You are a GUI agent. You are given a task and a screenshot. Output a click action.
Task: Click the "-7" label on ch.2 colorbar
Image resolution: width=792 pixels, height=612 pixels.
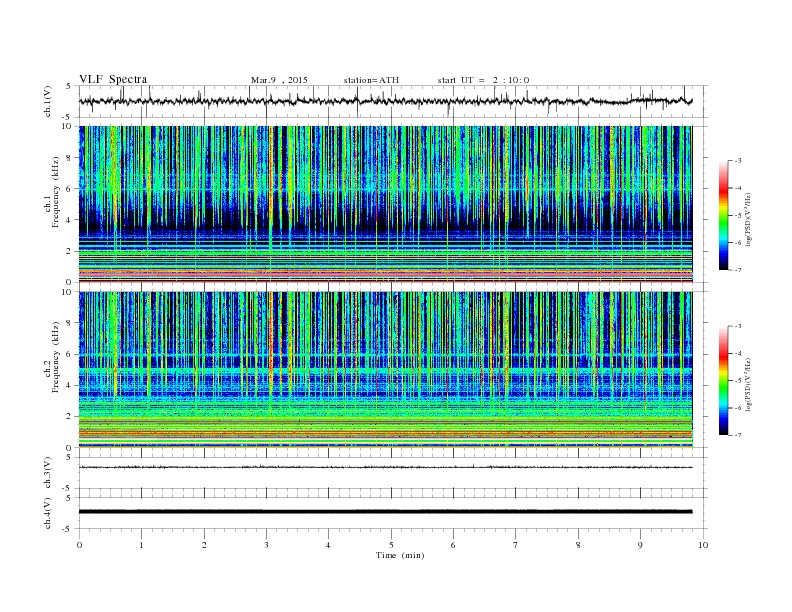point(738,435)
